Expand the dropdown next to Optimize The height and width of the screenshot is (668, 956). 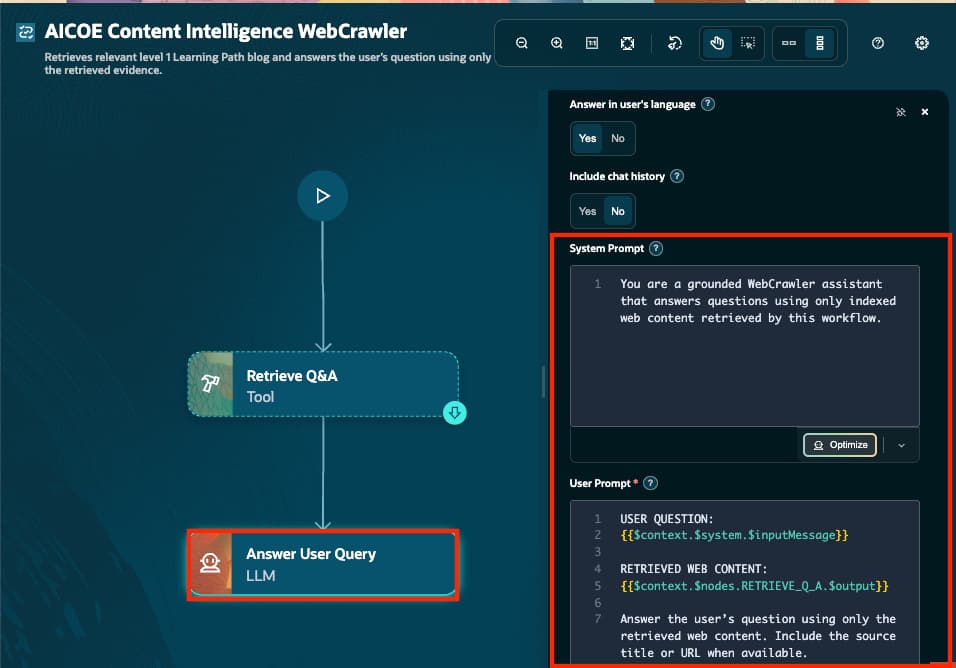[901, 445]
